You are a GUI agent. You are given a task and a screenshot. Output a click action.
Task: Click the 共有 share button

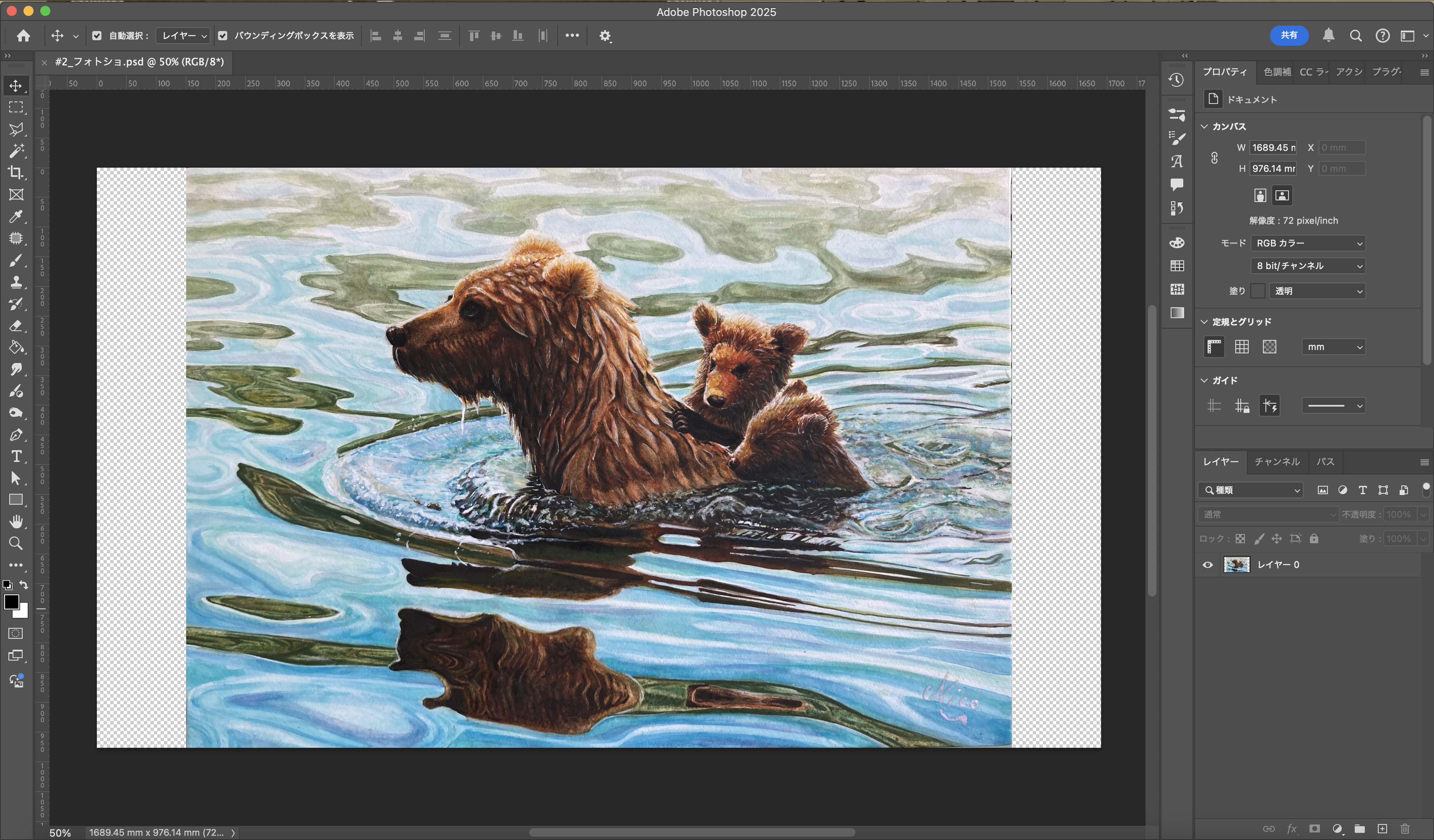[x=1289, y=35]
